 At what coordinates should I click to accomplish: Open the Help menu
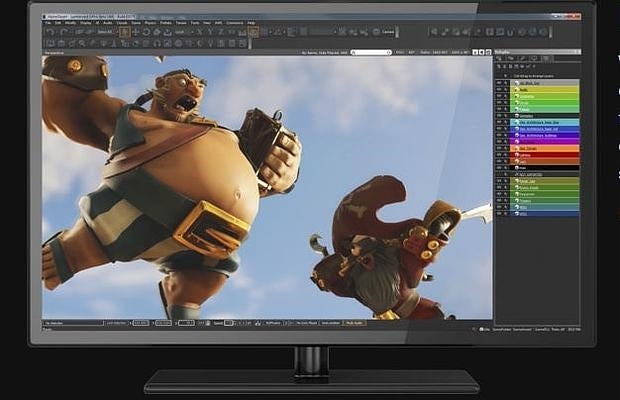(x=251, y=23)
